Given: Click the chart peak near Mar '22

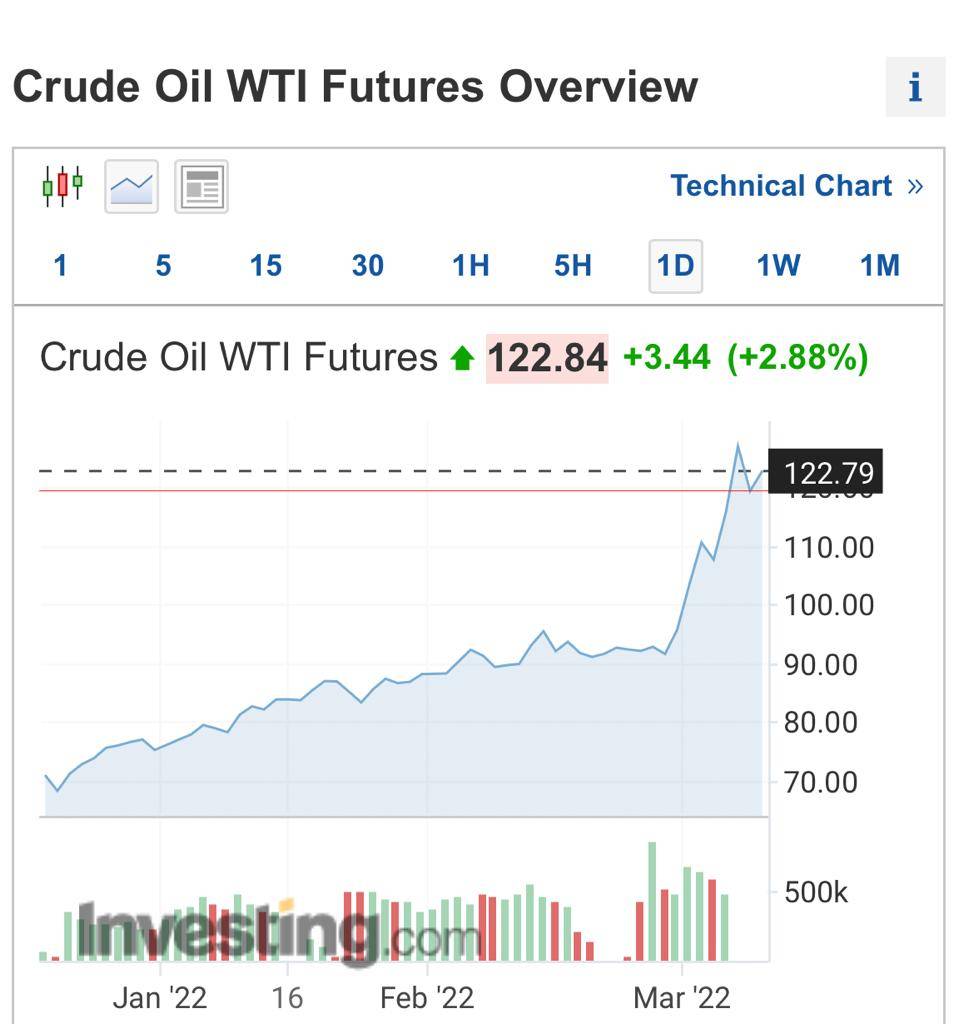Looking at the screenshot, I should [738, 445].
